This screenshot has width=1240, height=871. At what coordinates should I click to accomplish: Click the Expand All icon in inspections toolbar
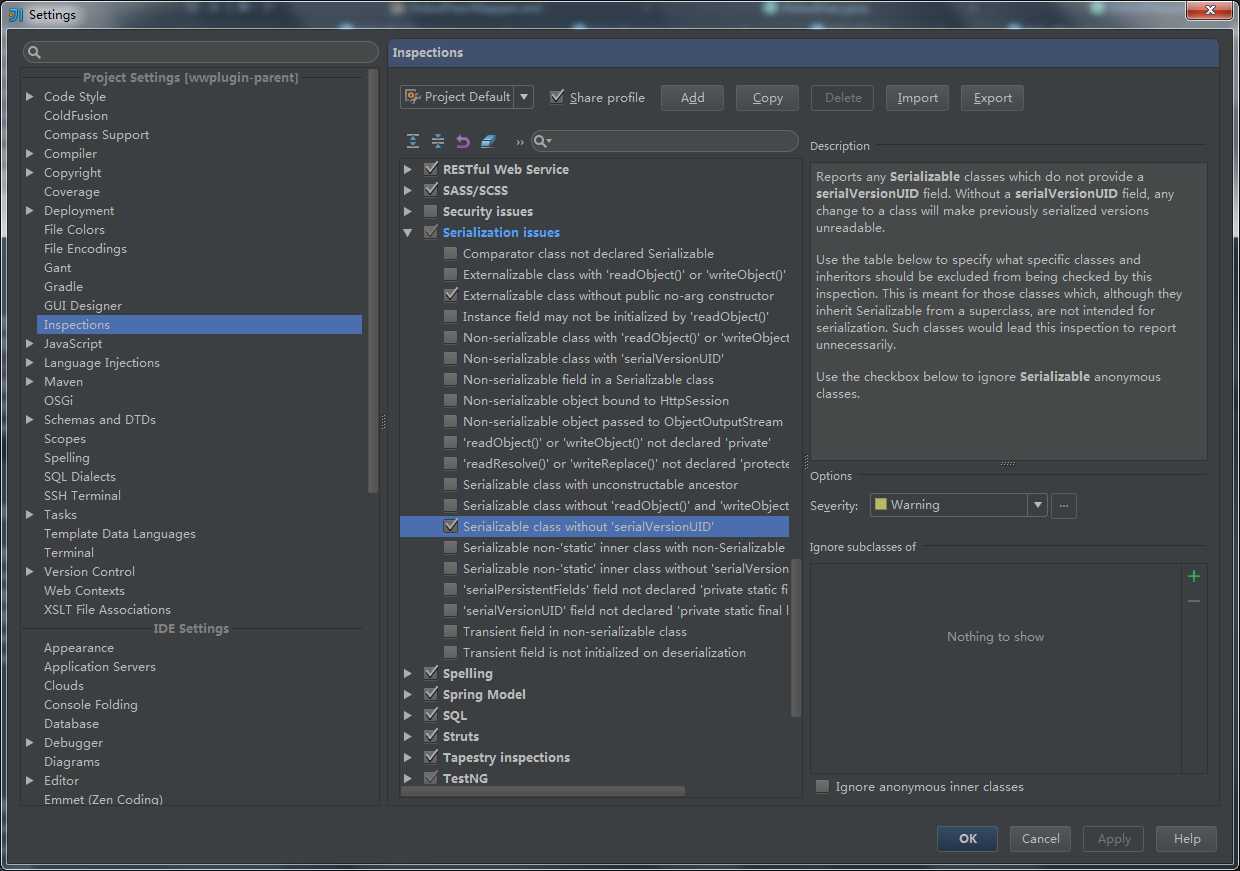point(413,142)
